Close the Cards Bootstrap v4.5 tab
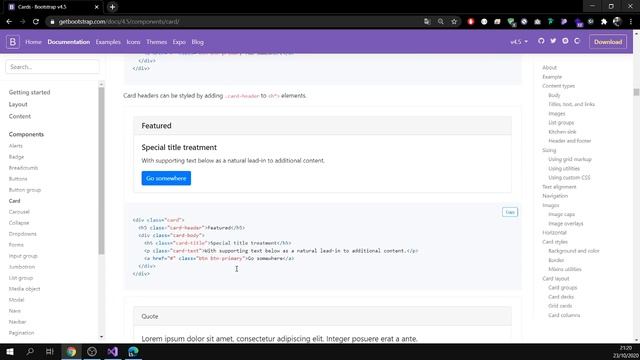 tap(96, 7)
